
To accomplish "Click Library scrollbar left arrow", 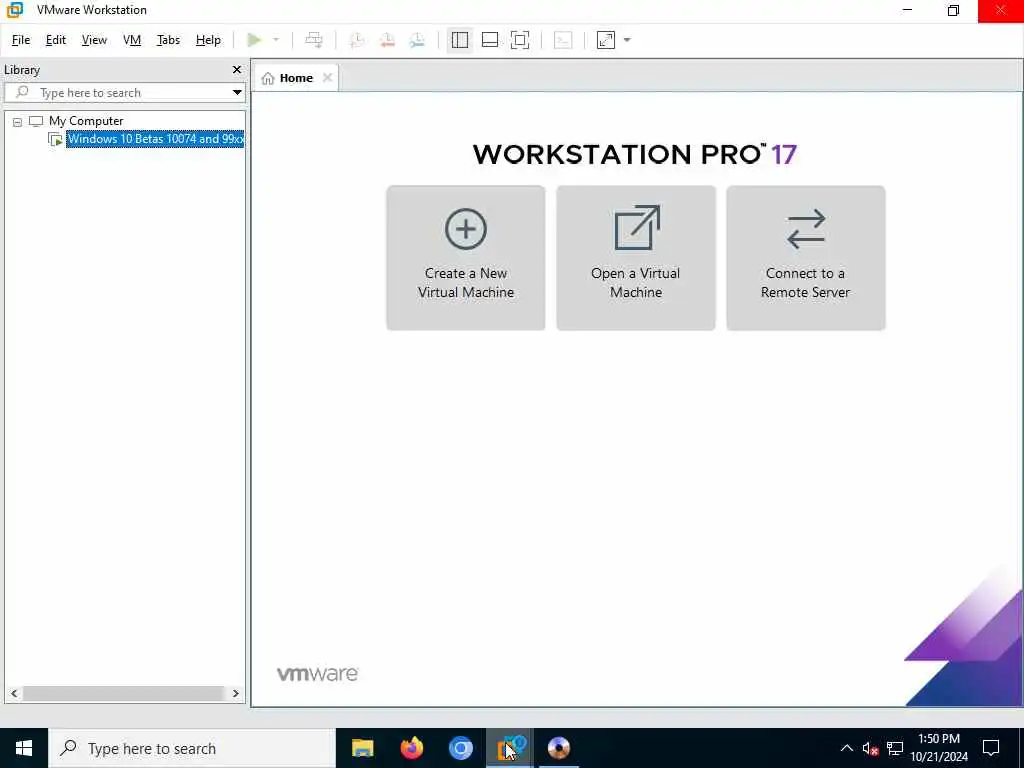I will 14,694.
